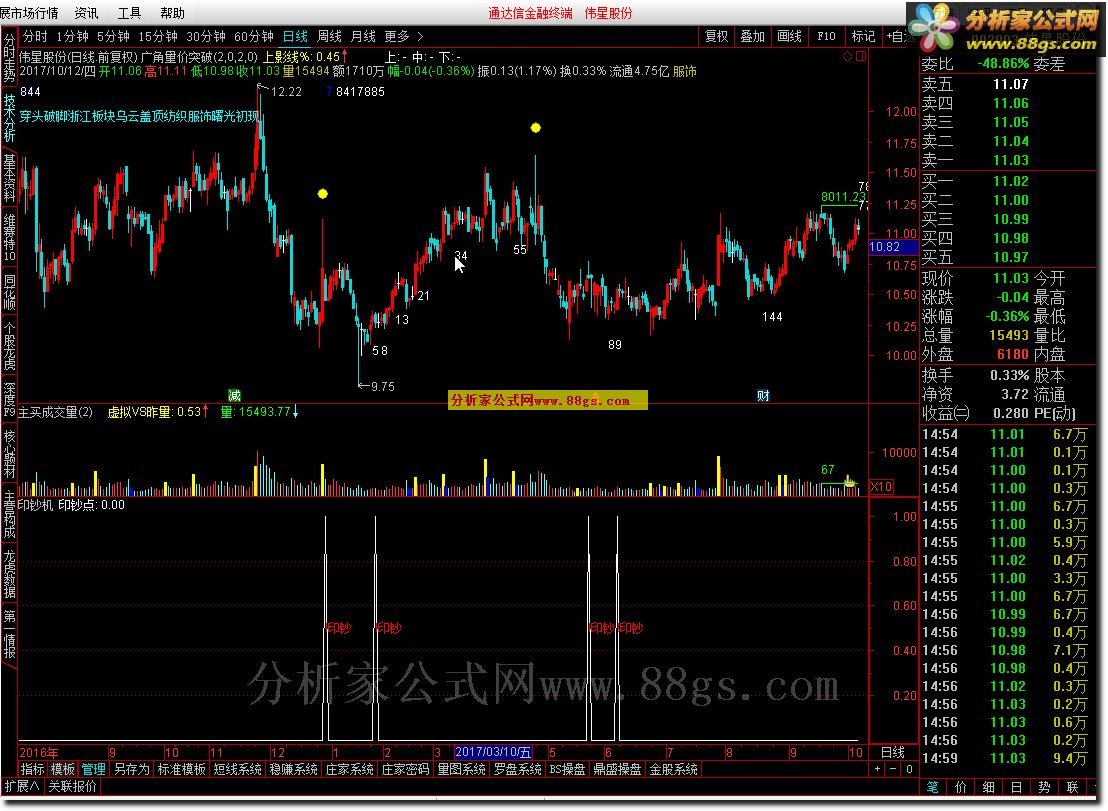The image size is (1108, 811).
Task: Select the 5分钟 period tab
Action: 113,36
